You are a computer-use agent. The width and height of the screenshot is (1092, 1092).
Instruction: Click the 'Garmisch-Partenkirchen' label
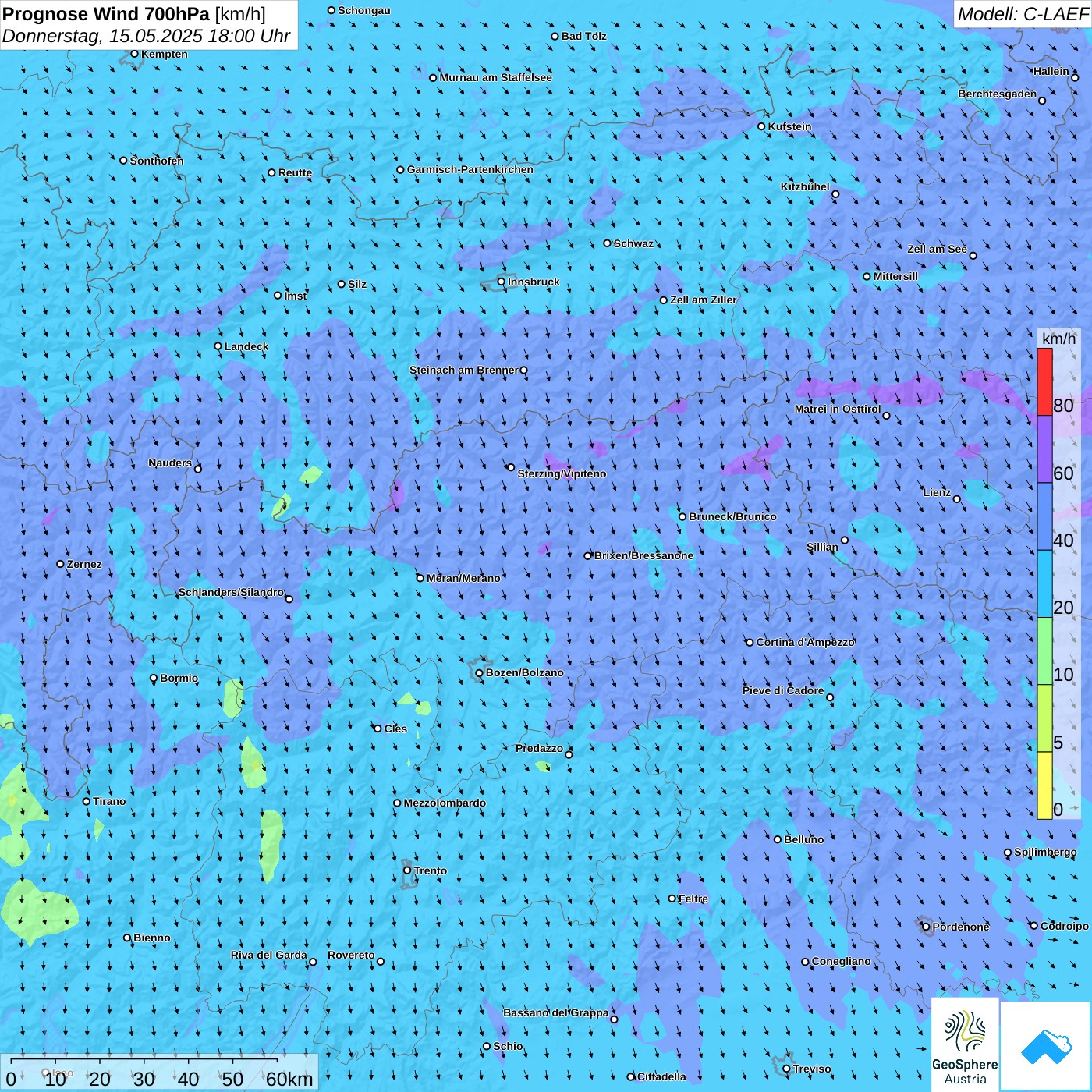coord(470,169)
